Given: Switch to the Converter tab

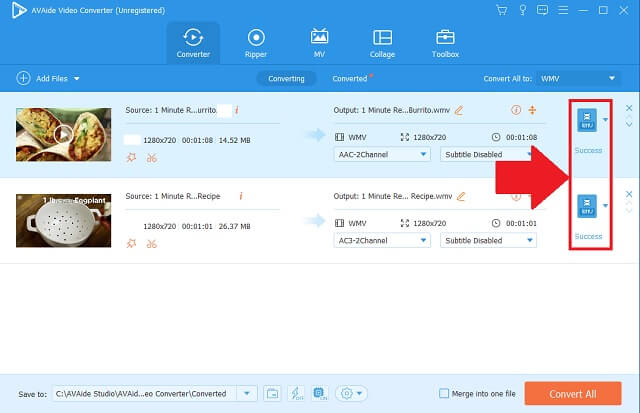Looking at the screenshot, I should (x=193, y=43).
